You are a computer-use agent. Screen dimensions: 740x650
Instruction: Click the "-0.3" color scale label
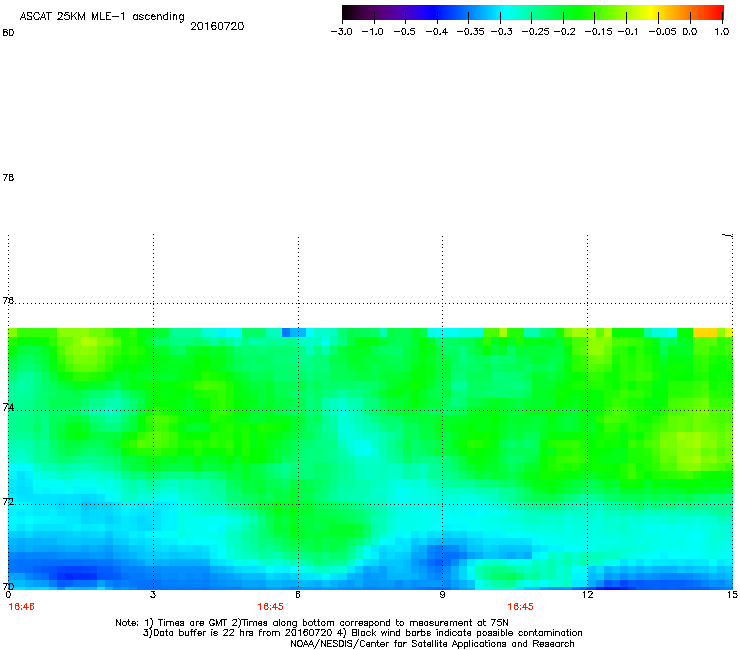click(x=501, y=32)
